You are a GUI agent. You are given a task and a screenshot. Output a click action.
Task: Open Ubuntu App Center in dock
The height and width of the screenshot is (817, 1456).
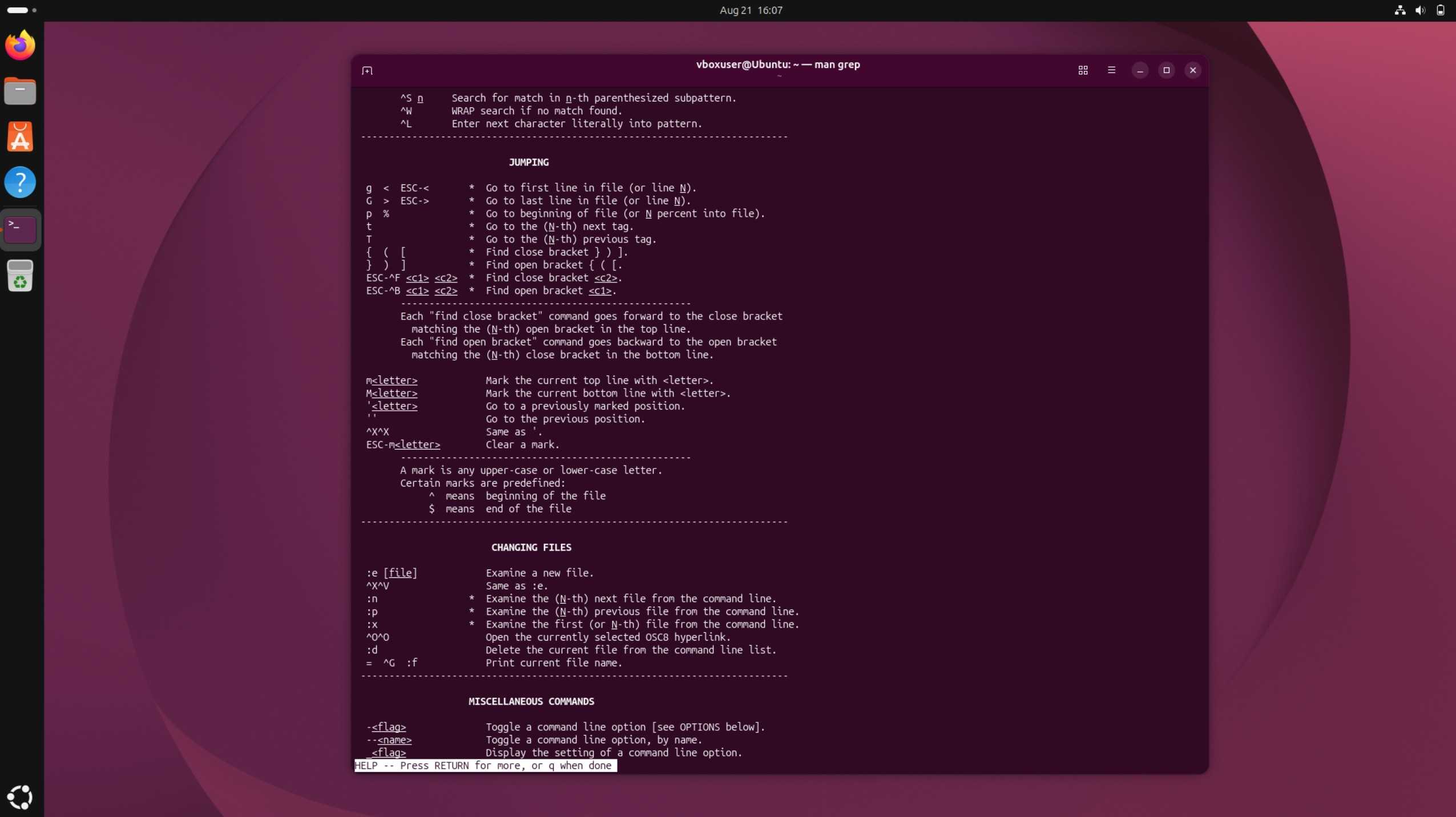(20, 137)
